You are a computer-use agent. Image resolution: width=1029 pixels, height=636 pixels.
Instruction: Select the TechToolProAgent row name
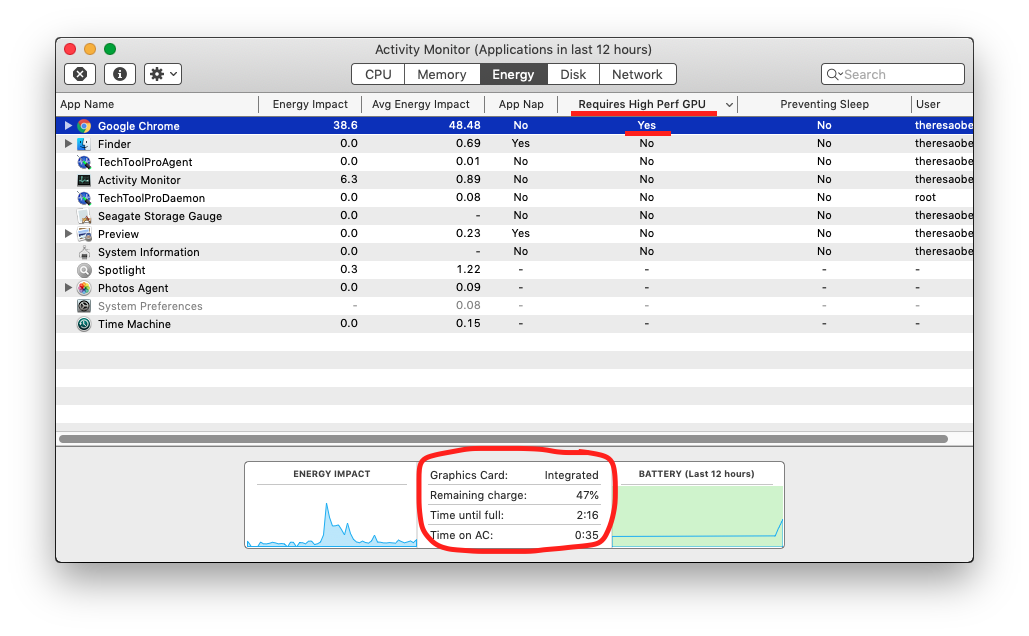point(145,162)
